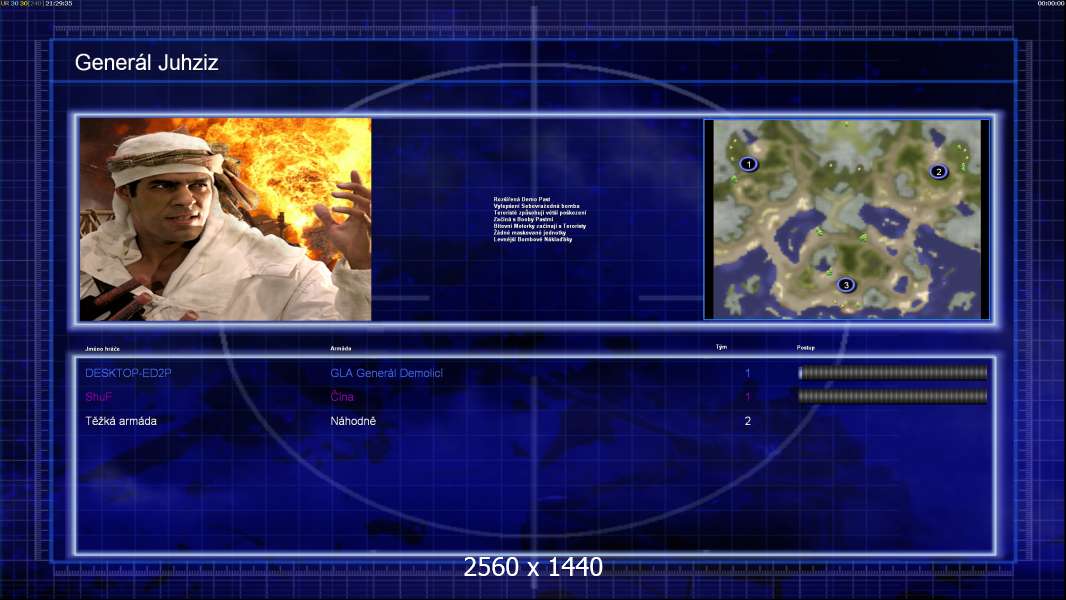Click team number 1 in the ShuF row
The height and width of the screenshot is (600, 1066).
coord(748,397)
